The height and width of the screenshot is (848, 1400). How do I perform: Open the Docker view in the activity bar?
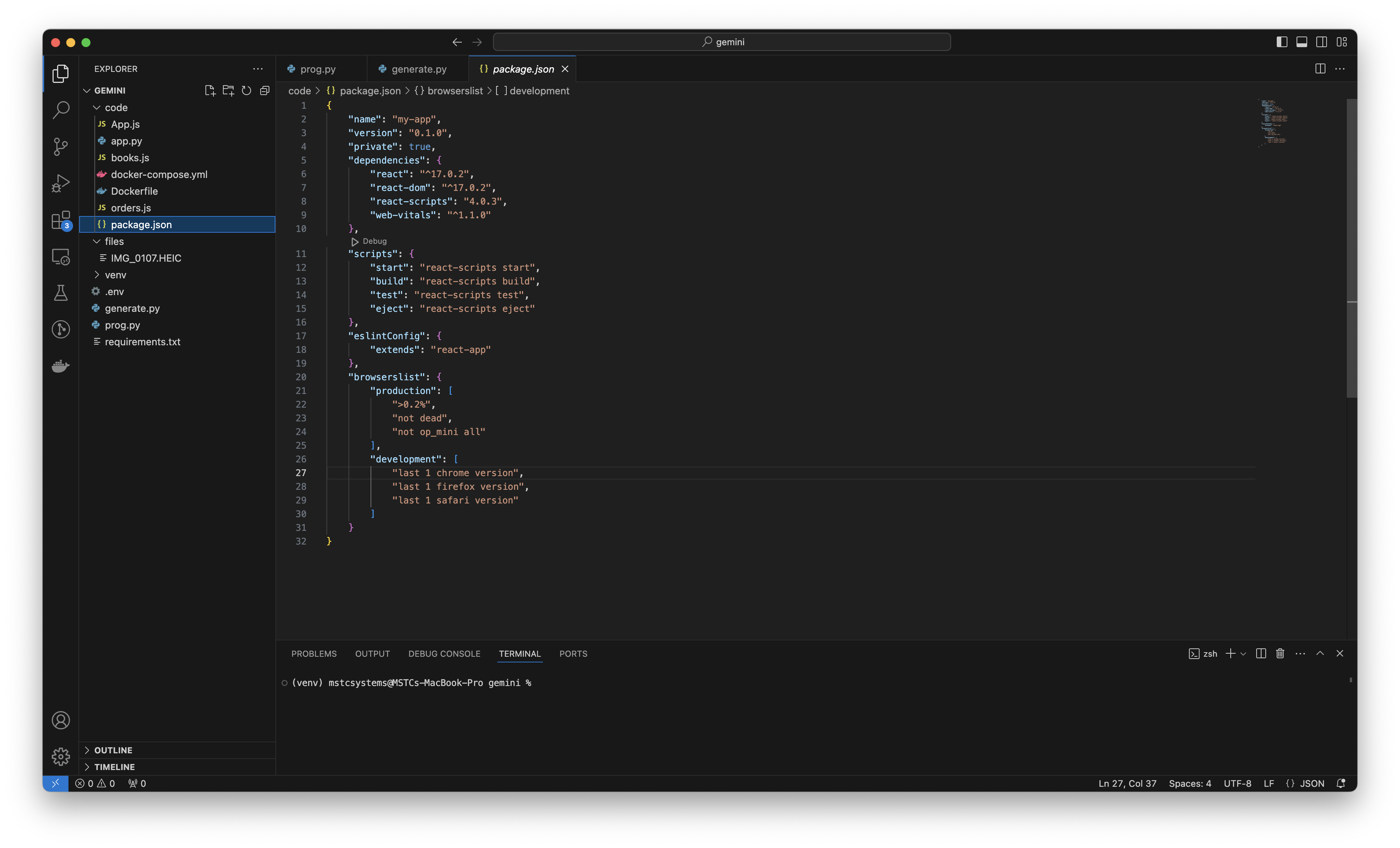point(61,366)
